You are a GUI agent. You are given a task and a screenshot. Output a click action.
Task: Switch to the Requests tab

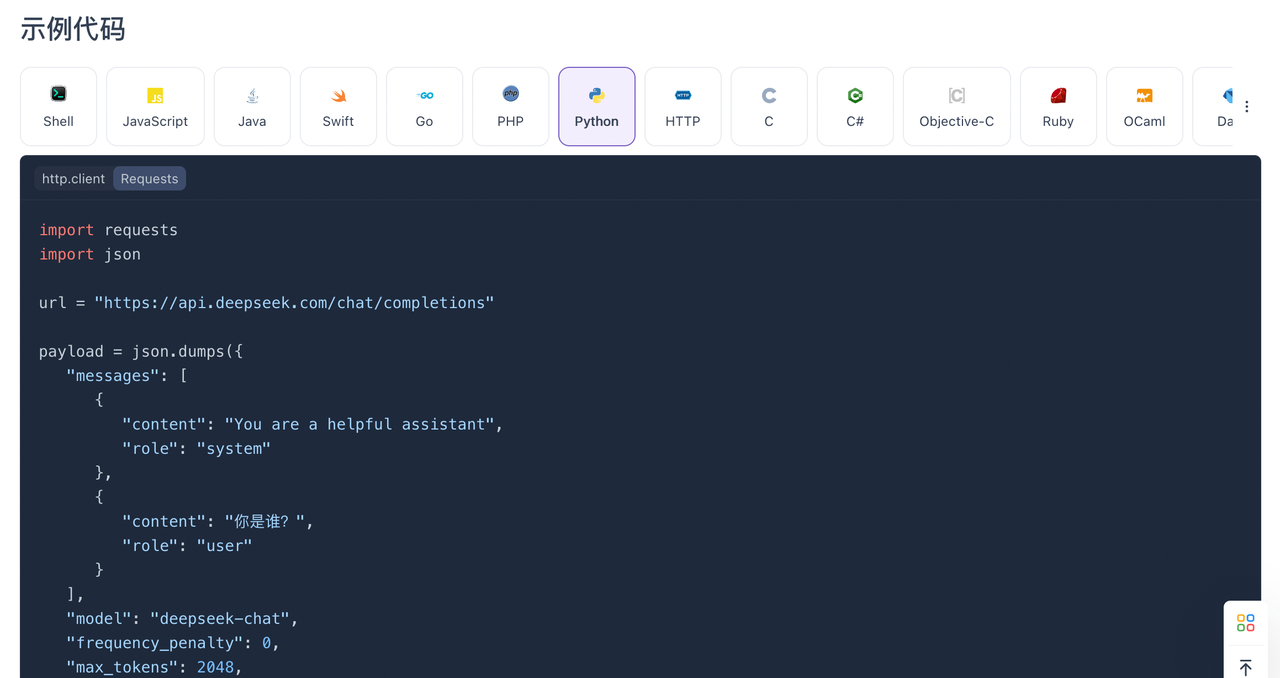click(x=149, y=179)
